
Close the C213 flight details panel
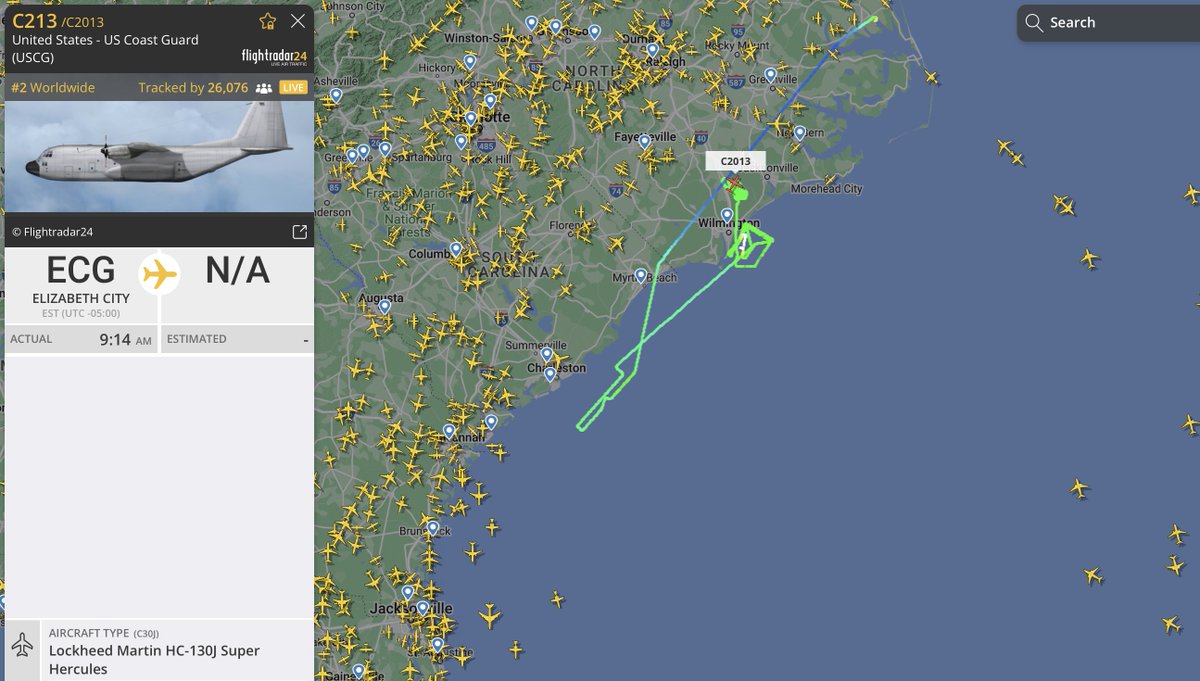(x=298, y=21)
